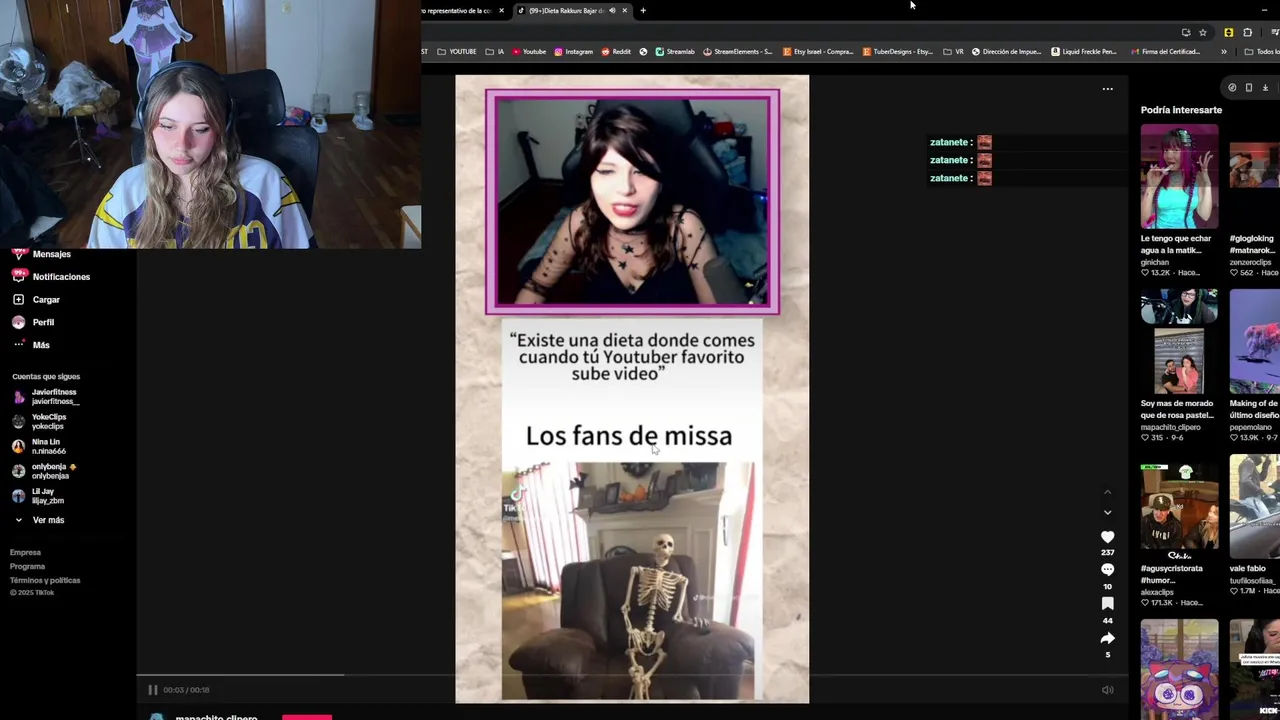The width and height of the screenshot is (1280, 720).
Task: Click the Perfil avatar icon
Action: pos(18,322)
